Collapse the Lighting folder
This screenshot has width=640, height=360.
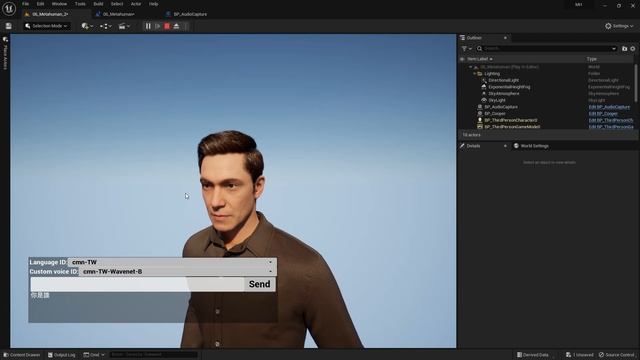click(475, 74)
